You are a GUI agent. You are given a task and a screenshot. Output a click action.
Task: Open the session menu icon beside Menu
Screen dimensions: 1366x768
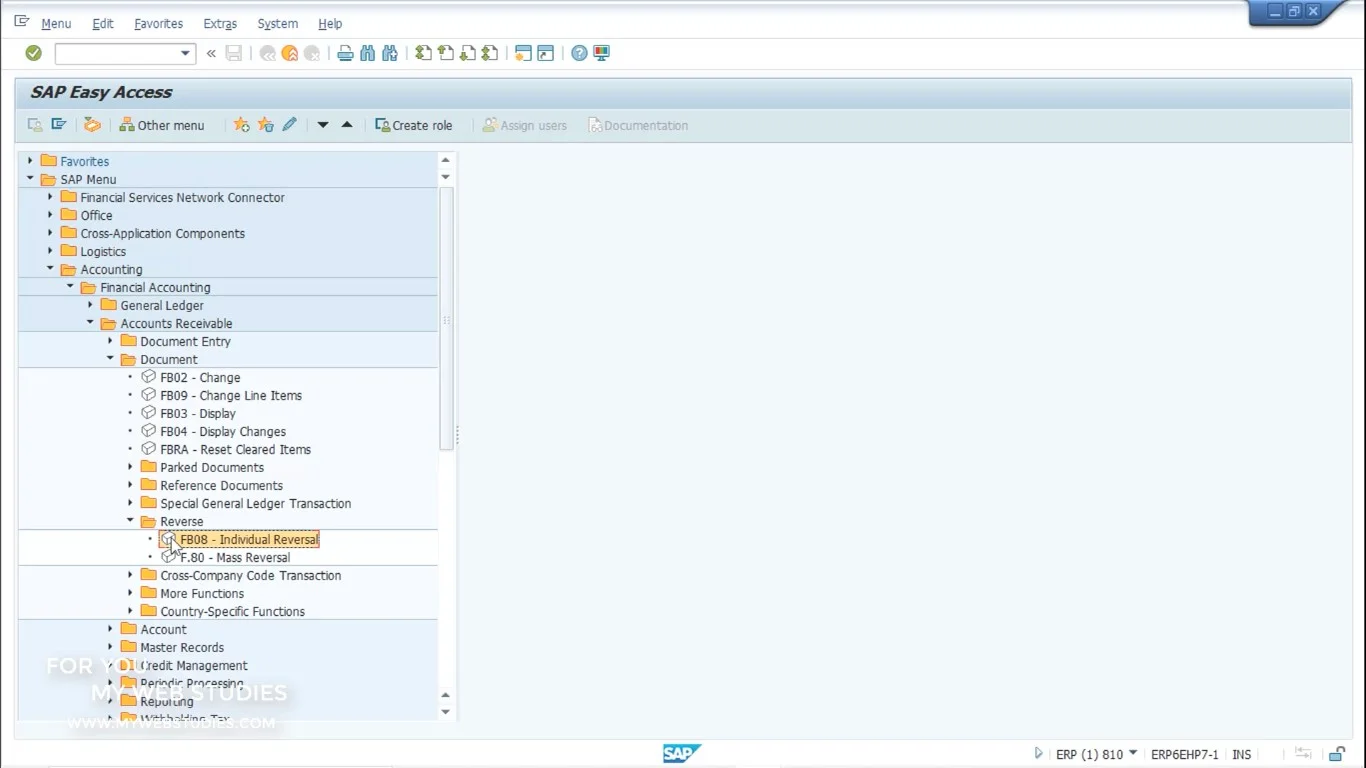point(22,21)
